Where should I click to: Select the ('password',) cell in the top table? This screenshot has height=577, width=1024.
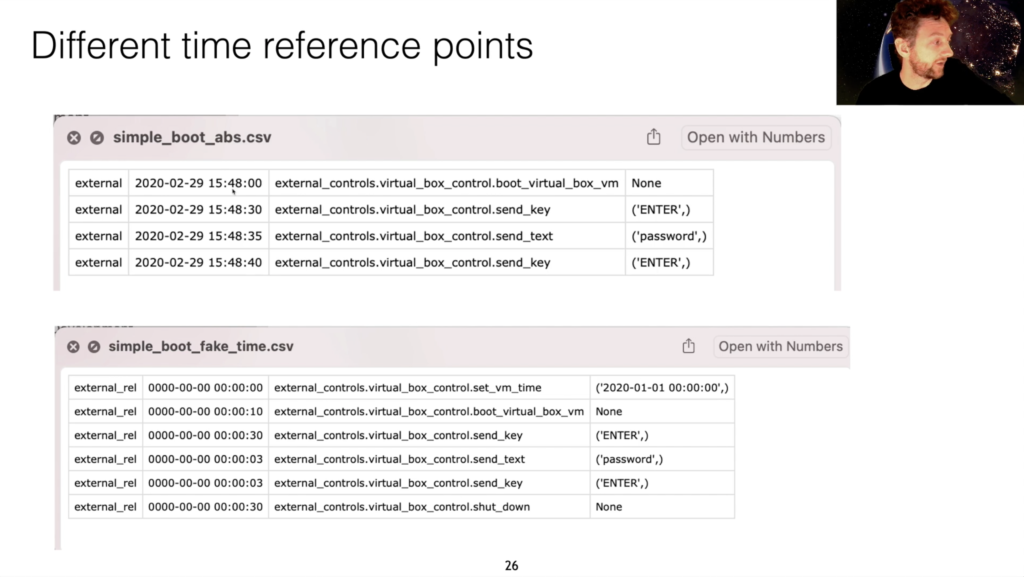[x=669, y=236]
